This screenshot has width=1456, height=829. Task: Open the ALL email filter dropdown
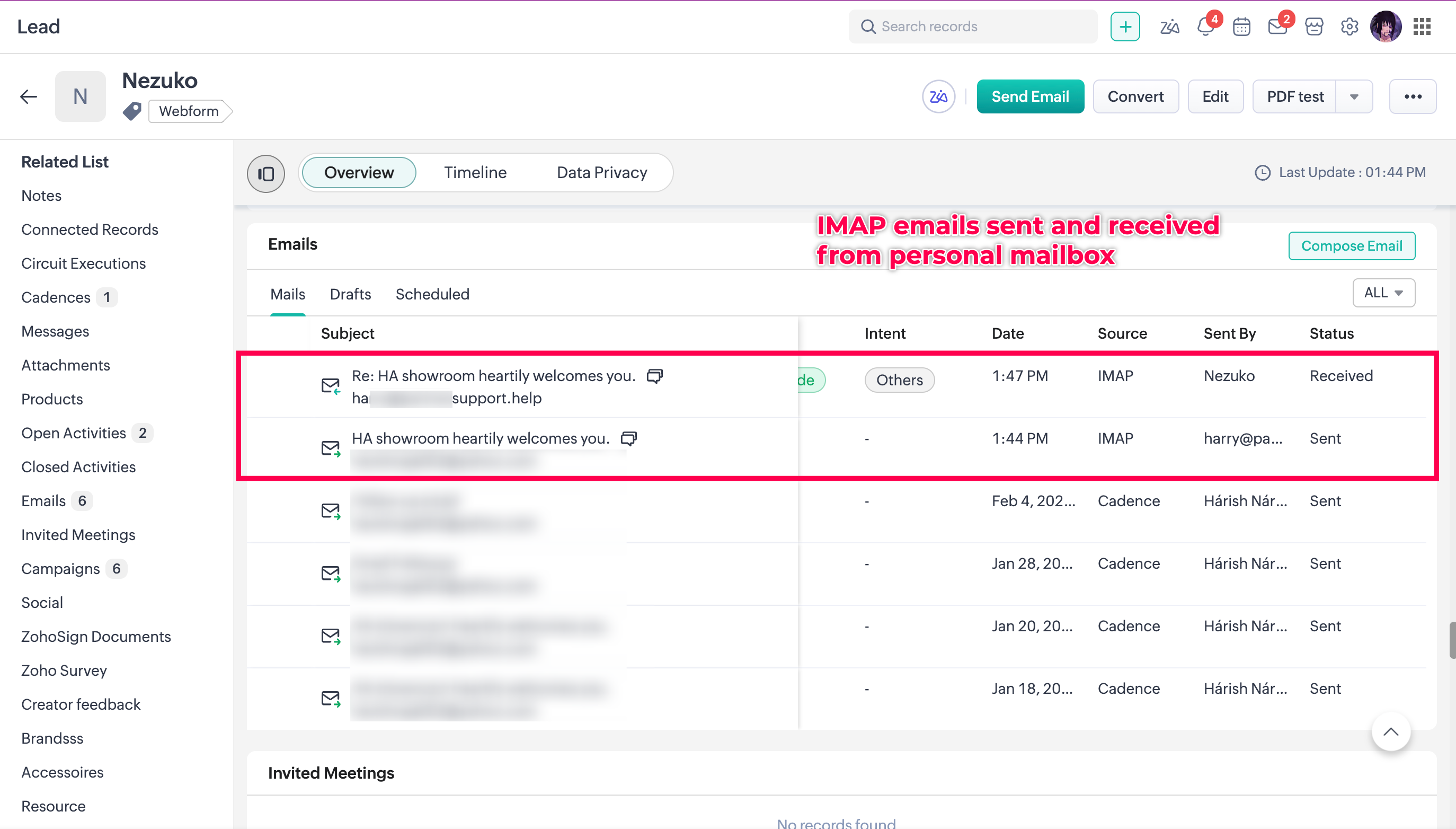tap(1383, 293)
